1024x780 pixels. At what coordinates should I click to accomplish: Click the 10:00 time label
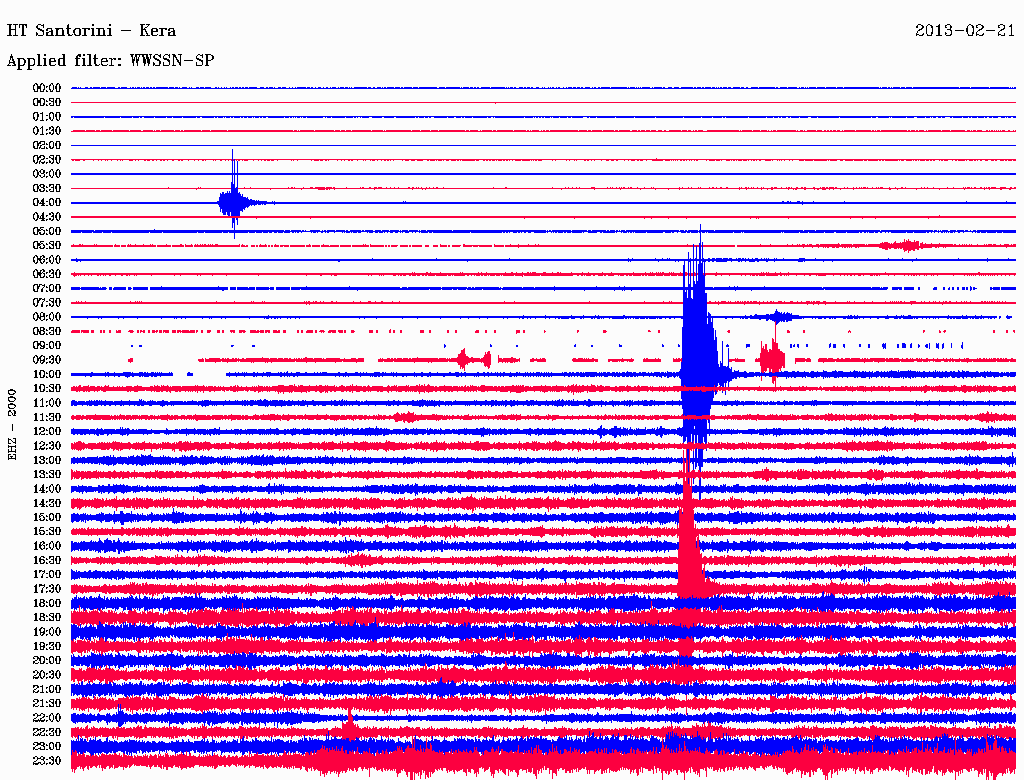(x=47, y=374)
